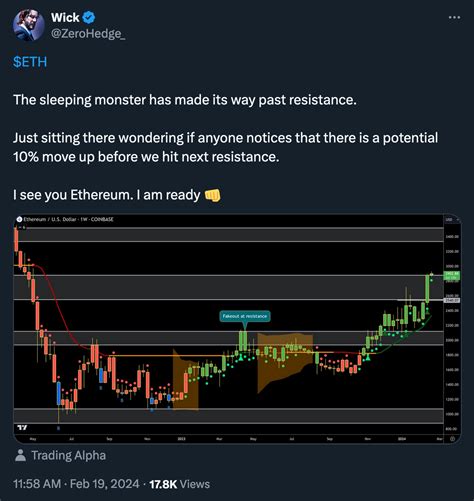Click the chart settings gear icon
The image size is (474, 501).
pos(452,439)
